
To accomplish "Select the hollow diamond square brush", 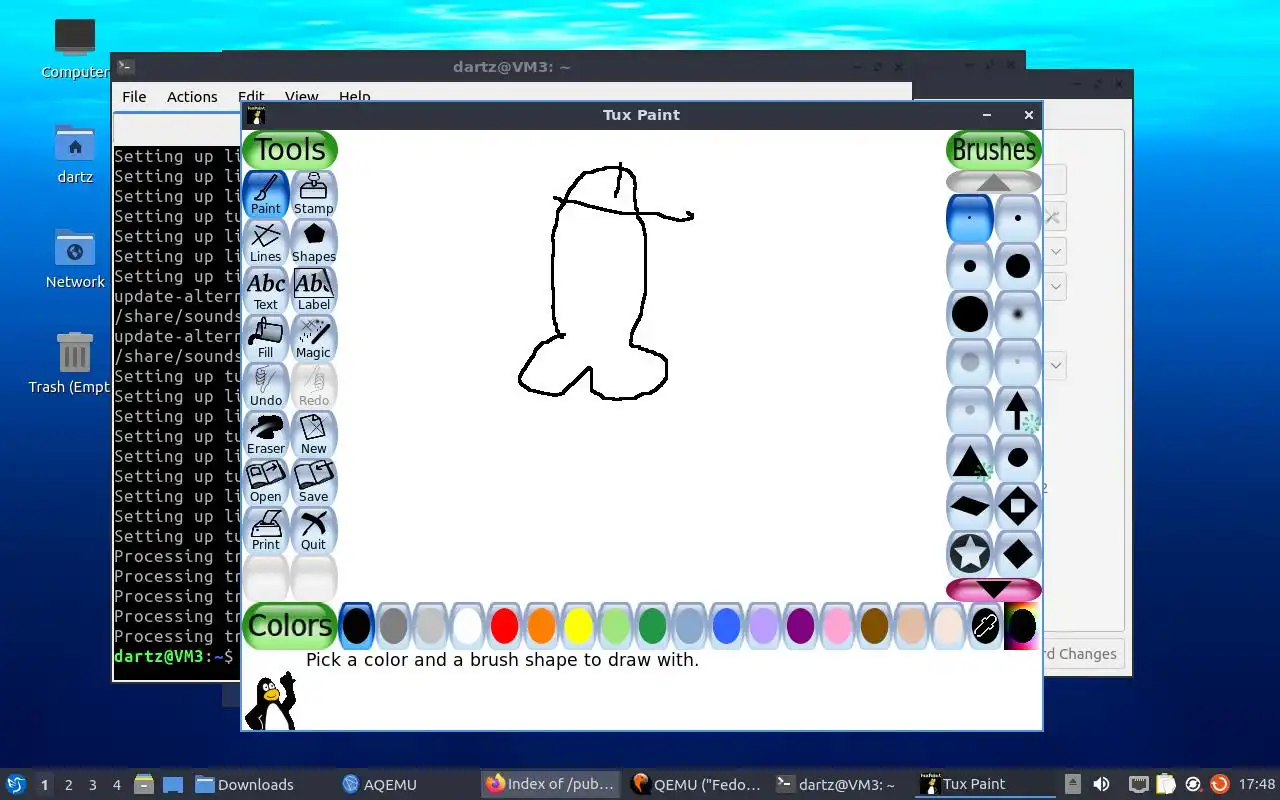I will 1018,506.
